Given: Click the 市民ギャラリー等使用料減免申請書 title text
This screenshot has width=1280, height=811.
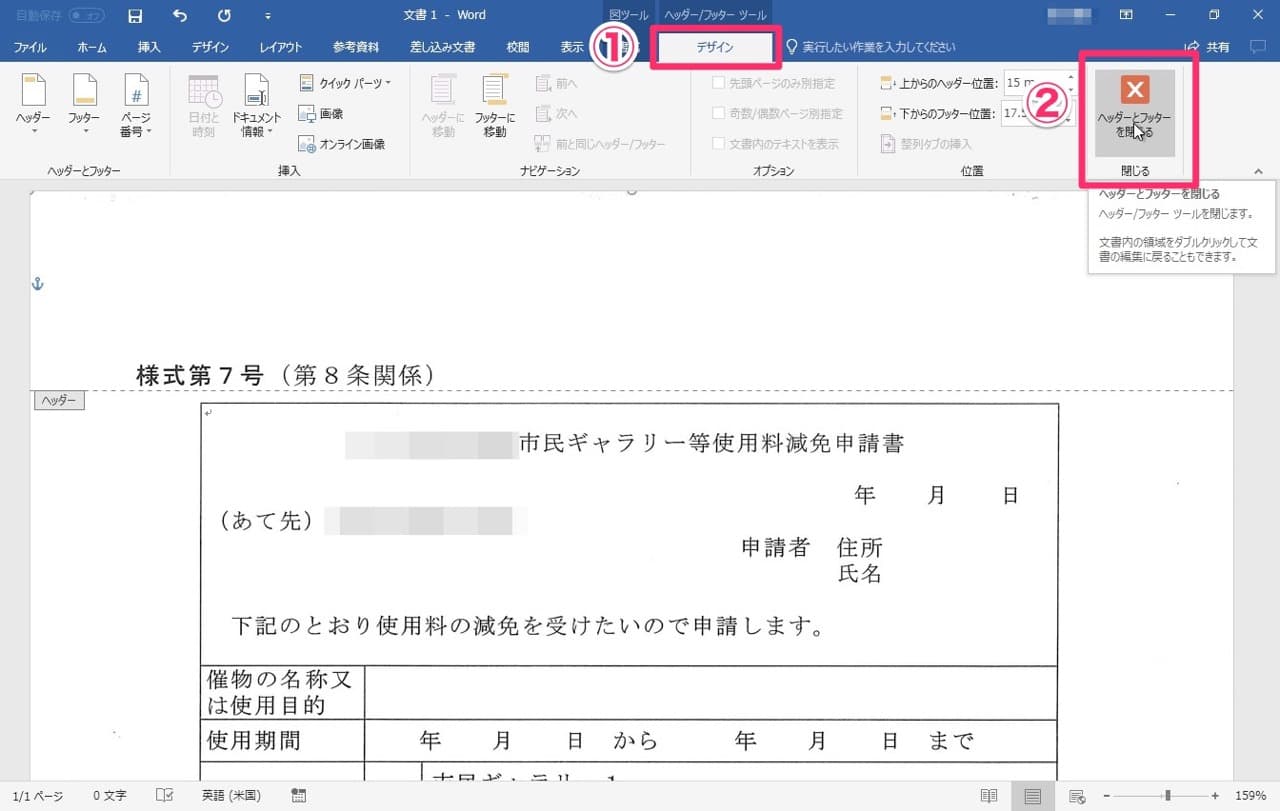Looking at the screenshot, I should [x=712, y=444].
